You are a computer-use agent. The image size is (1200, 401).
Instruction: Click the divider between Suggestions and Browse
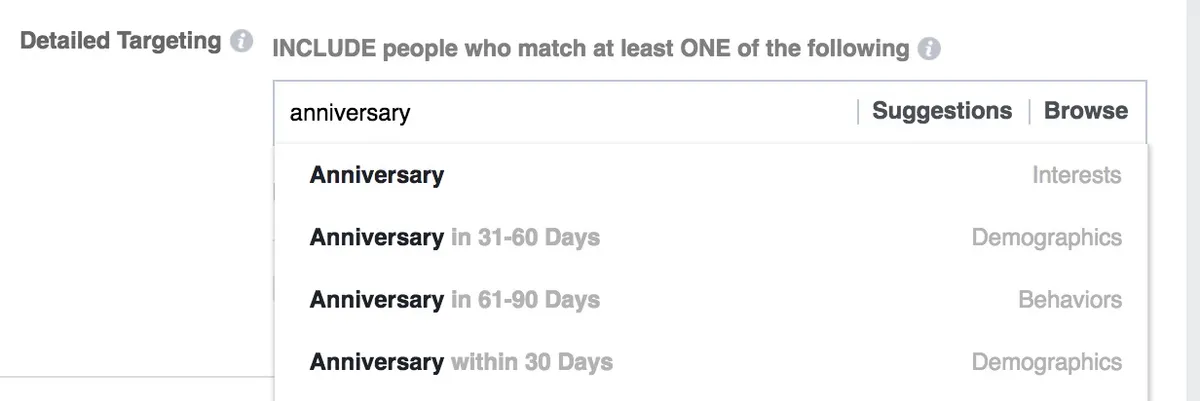point(1029,111)
